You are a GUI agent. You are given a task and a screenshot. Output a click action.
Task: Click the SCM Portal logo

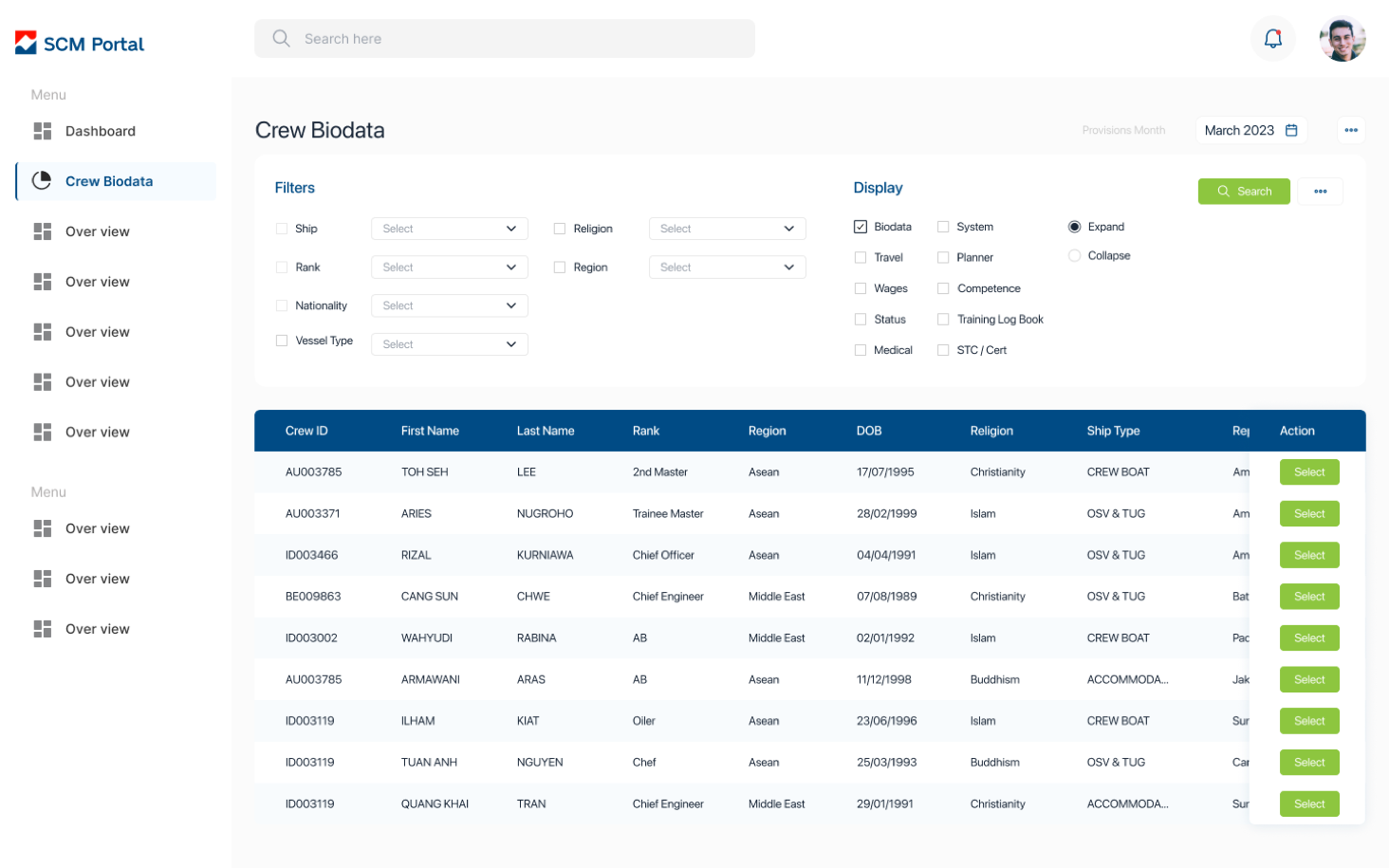click(80, 44)
